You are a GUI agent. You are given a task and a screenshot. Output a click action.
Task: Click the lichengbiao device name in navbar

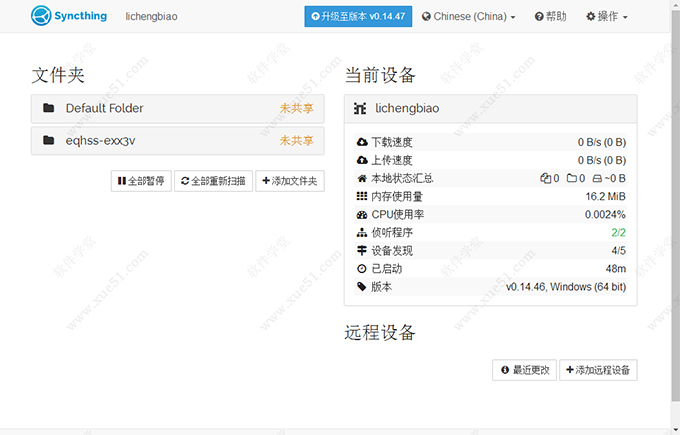tap(153, 17)
